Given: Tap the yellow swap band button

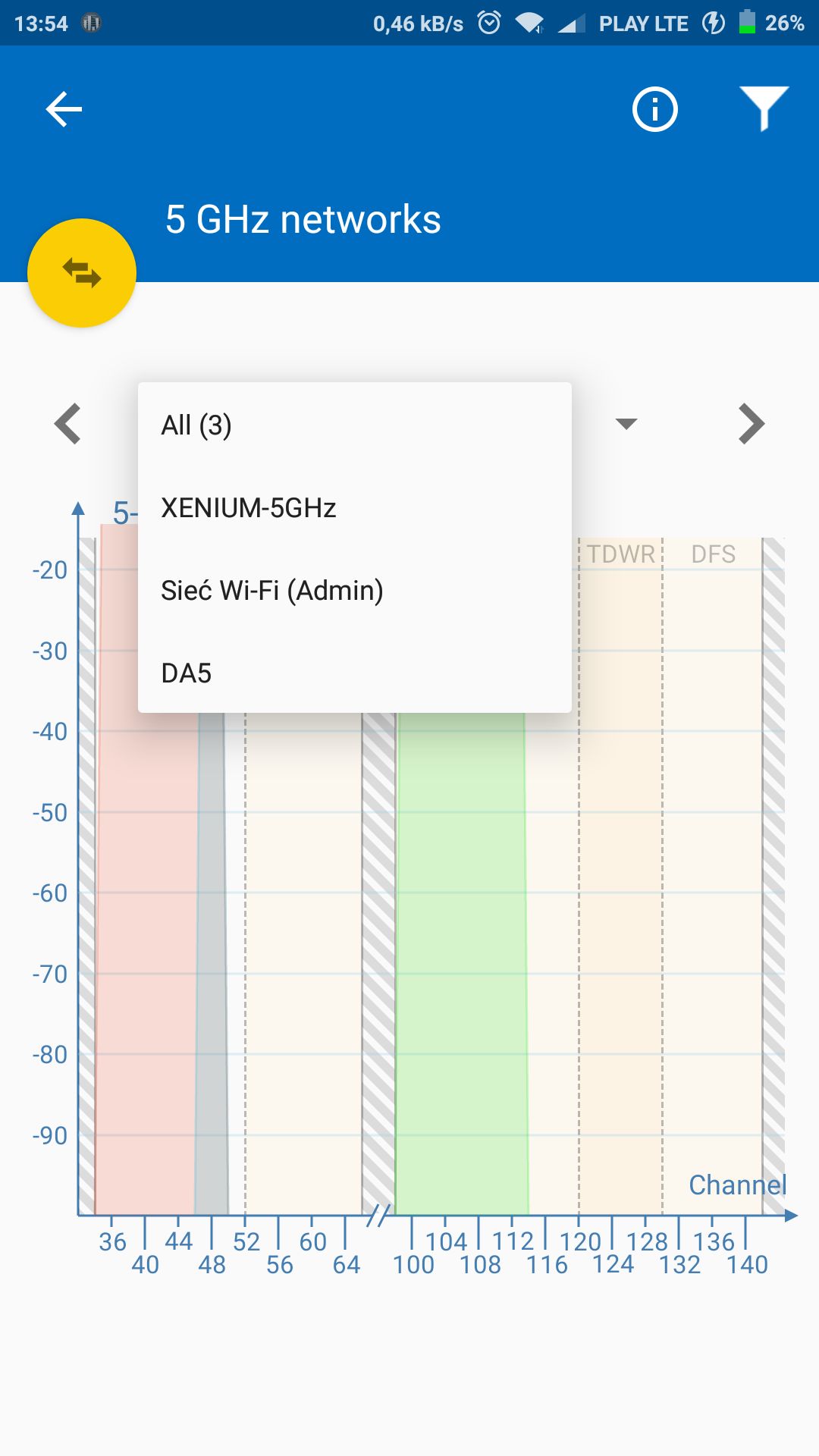Looking at the screenshot, I should pos(82,273).
